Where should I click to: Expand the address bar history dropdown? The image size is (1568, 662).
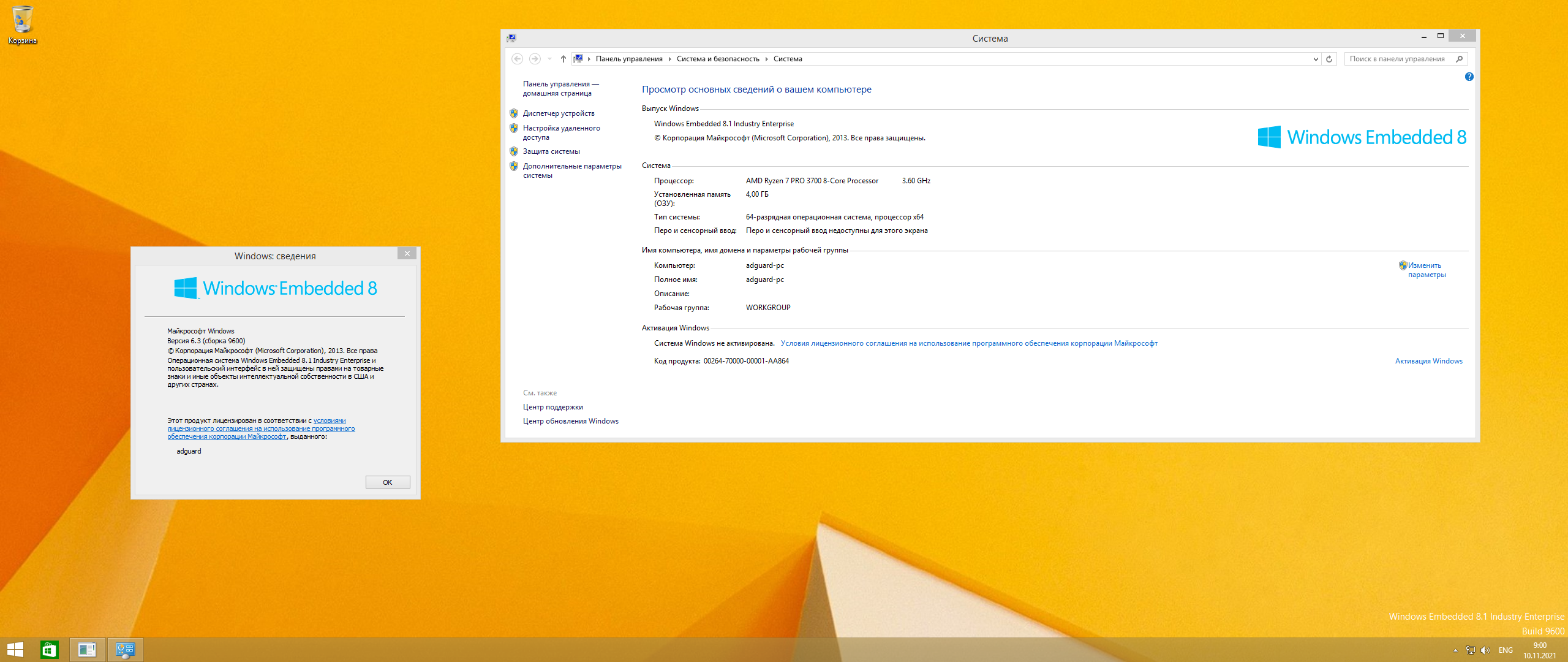[1316, 59]
